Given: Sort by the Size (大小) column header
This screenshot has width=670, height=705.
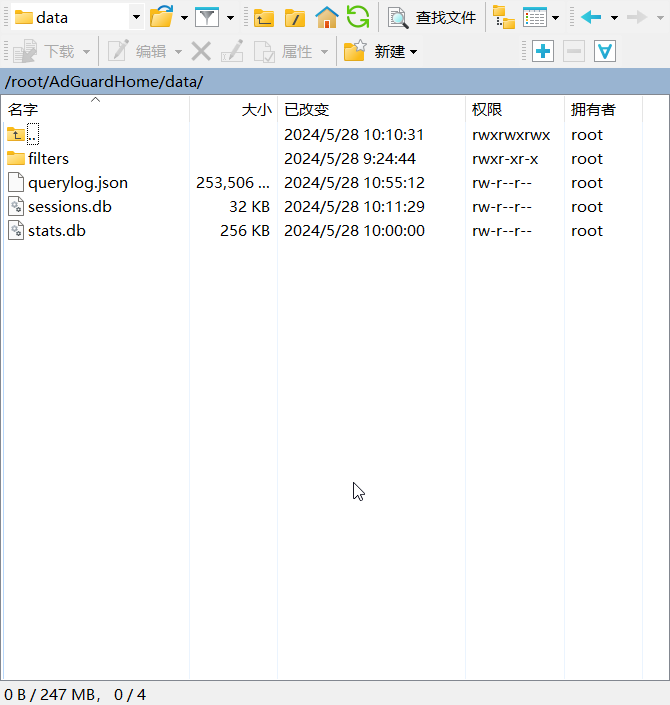Looking at the screenshot, I should (x=256, y=110).
